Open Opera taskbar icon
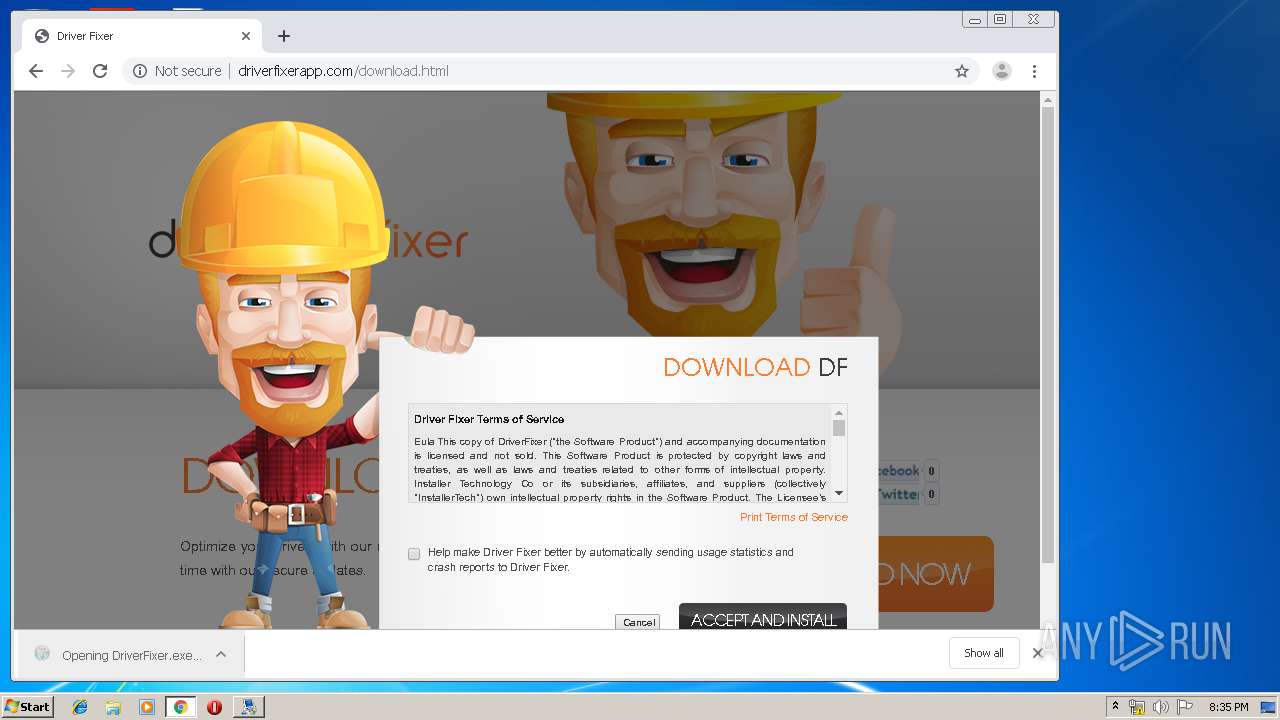The image size is (1280, 720). (x=214, y=707)
